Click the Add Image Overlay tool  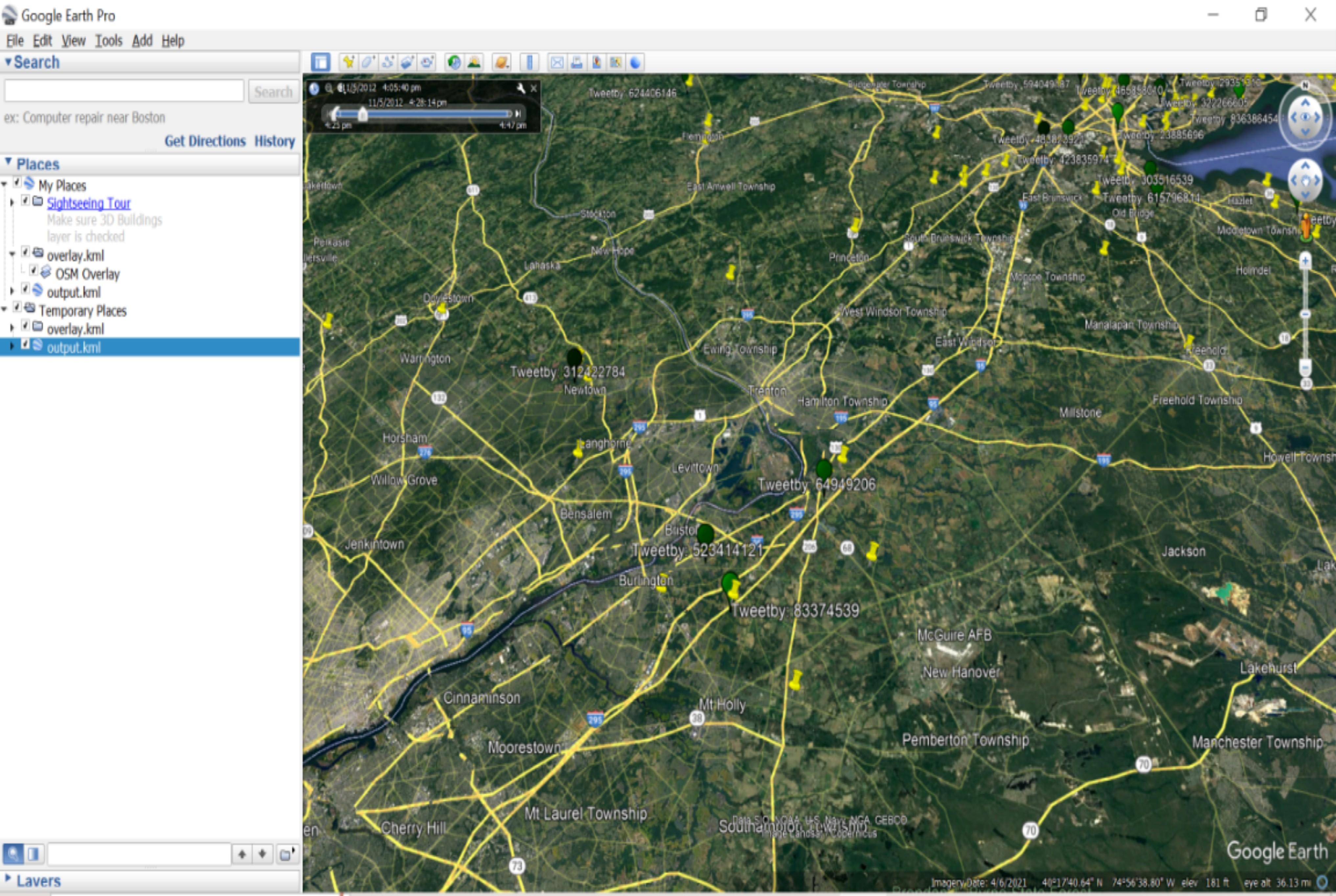[407, 62]
